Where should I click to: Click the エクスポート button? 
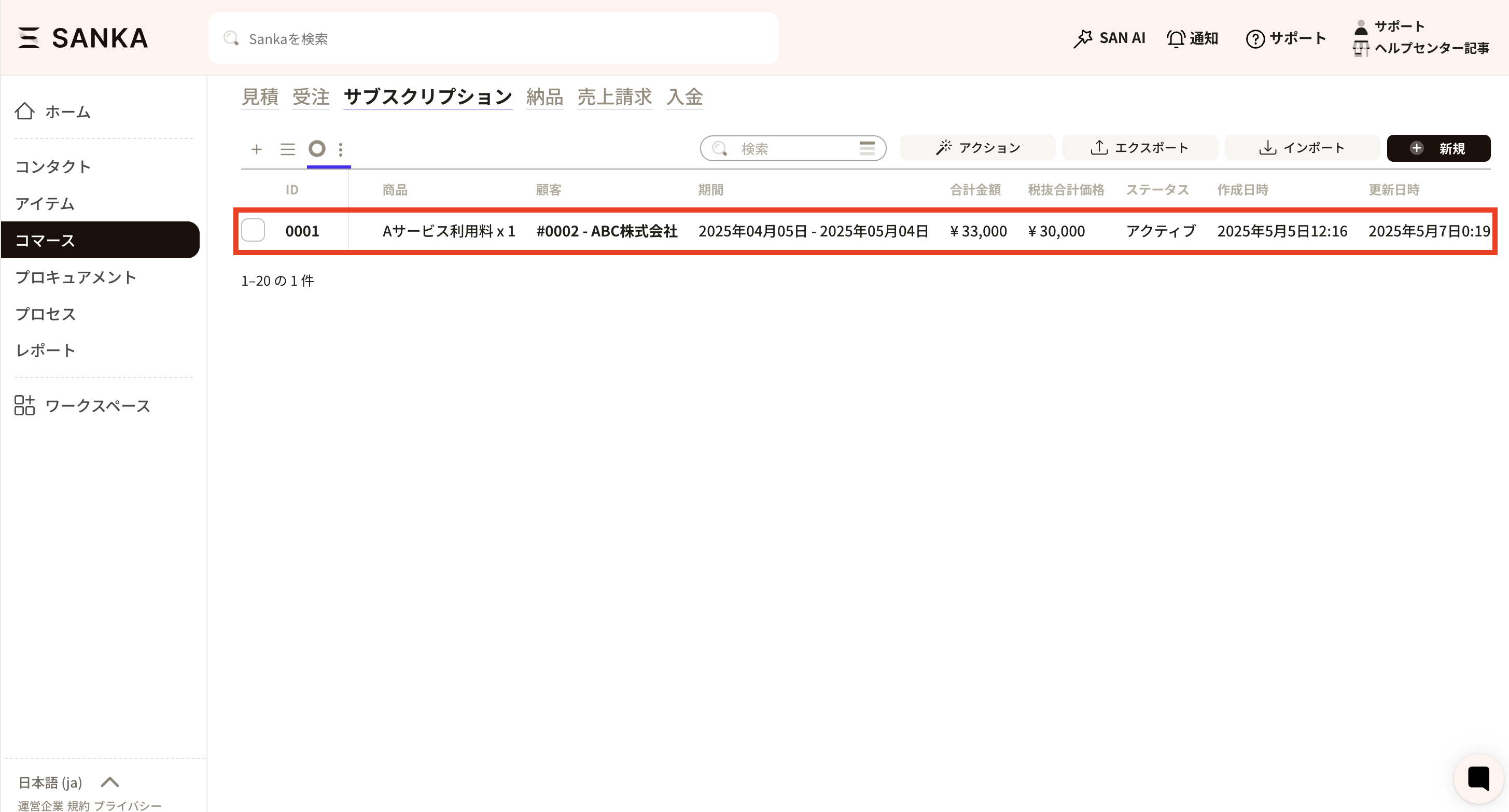click(1139, 148)
